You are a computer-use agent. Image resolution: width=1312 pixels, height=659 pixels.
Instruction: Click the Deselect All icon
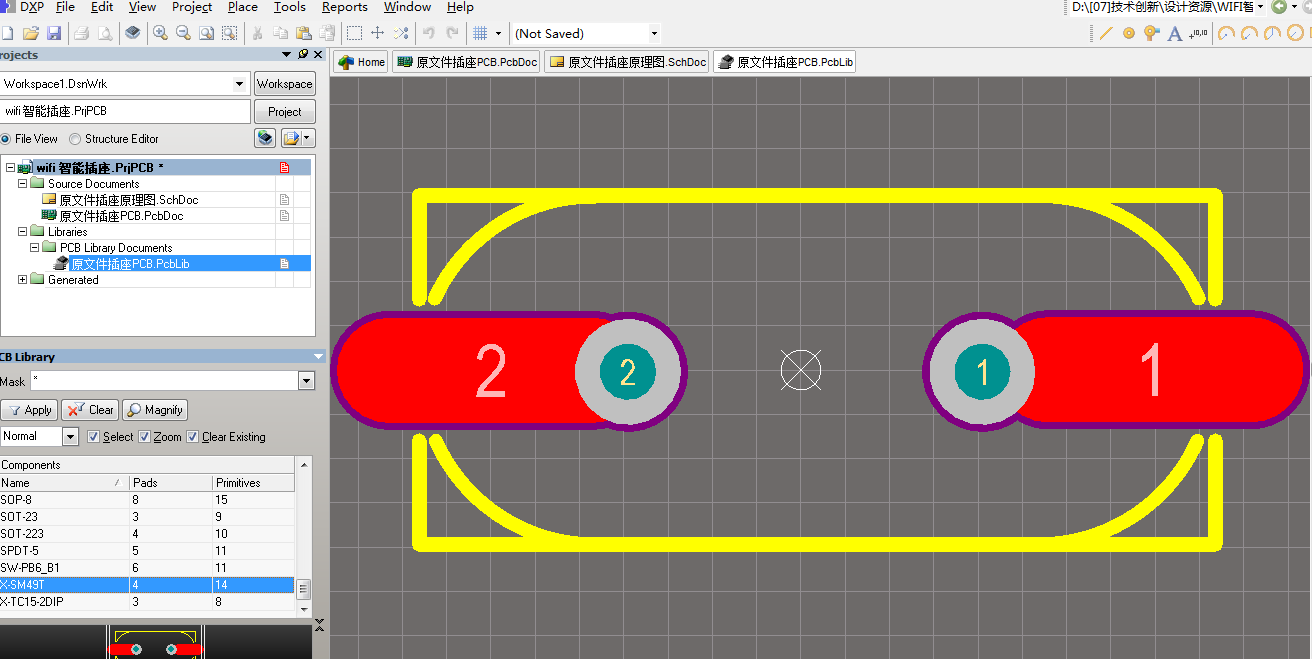click(400, 33)
